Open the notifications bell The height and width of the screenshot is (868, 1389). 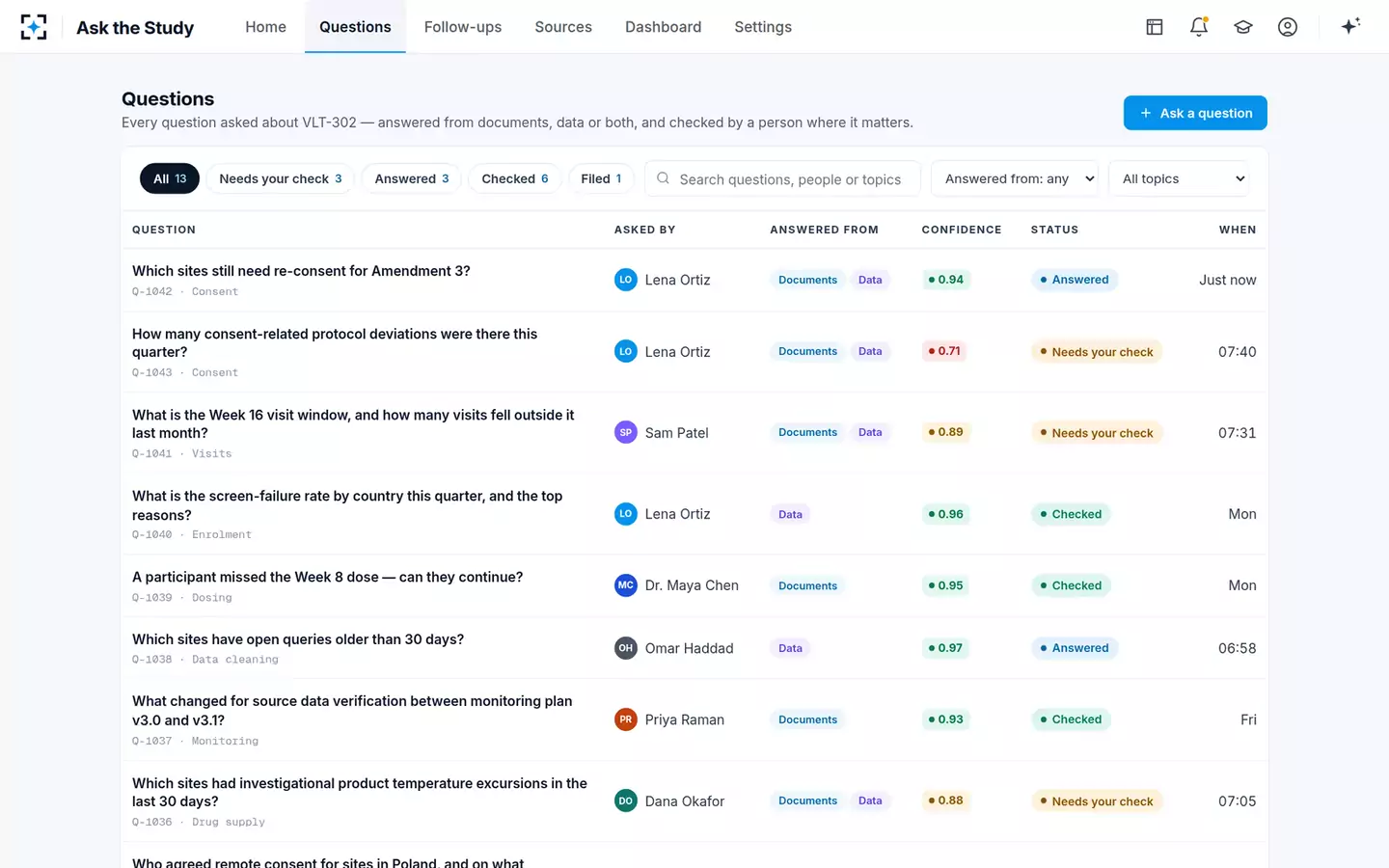point(1199,27)
